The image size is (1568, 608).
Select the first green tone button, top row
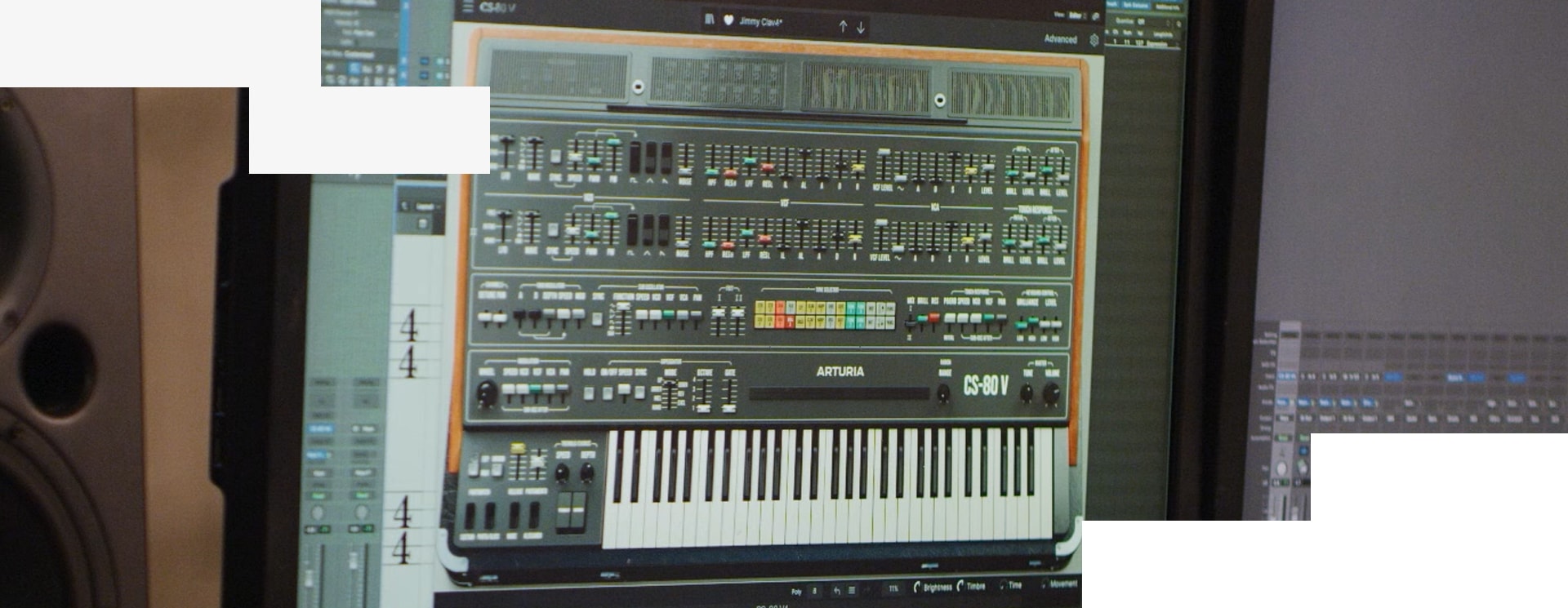(850, 308)
